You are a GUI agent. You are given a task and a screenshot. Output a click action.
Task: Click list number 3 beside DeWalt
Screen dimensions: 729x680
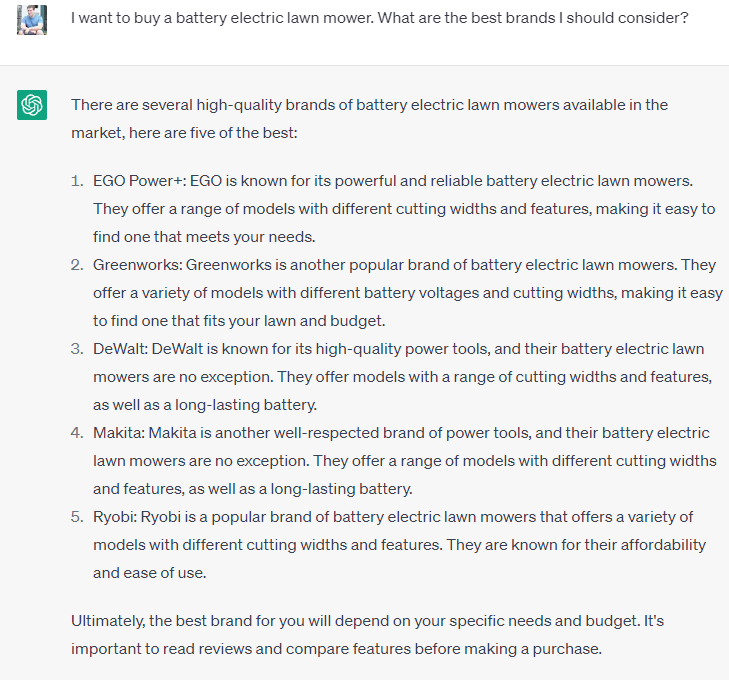pos(76,349)
